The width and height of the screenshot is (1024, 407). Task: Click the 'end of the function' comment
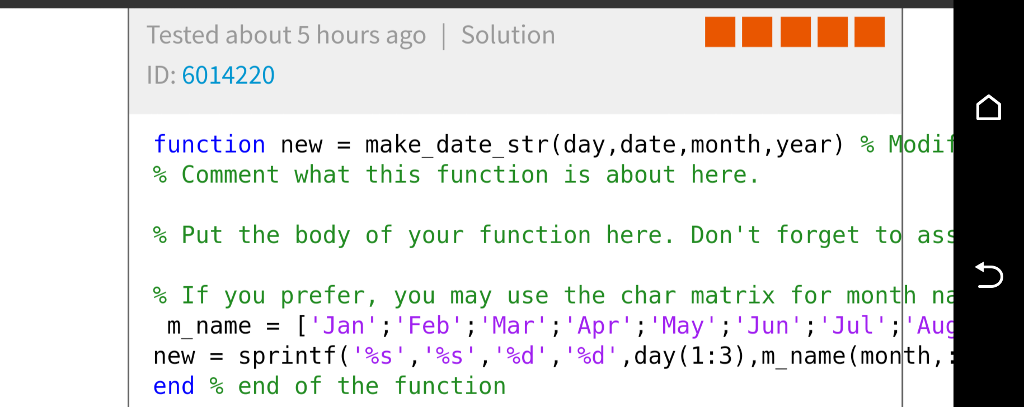(x=358, y=385)
